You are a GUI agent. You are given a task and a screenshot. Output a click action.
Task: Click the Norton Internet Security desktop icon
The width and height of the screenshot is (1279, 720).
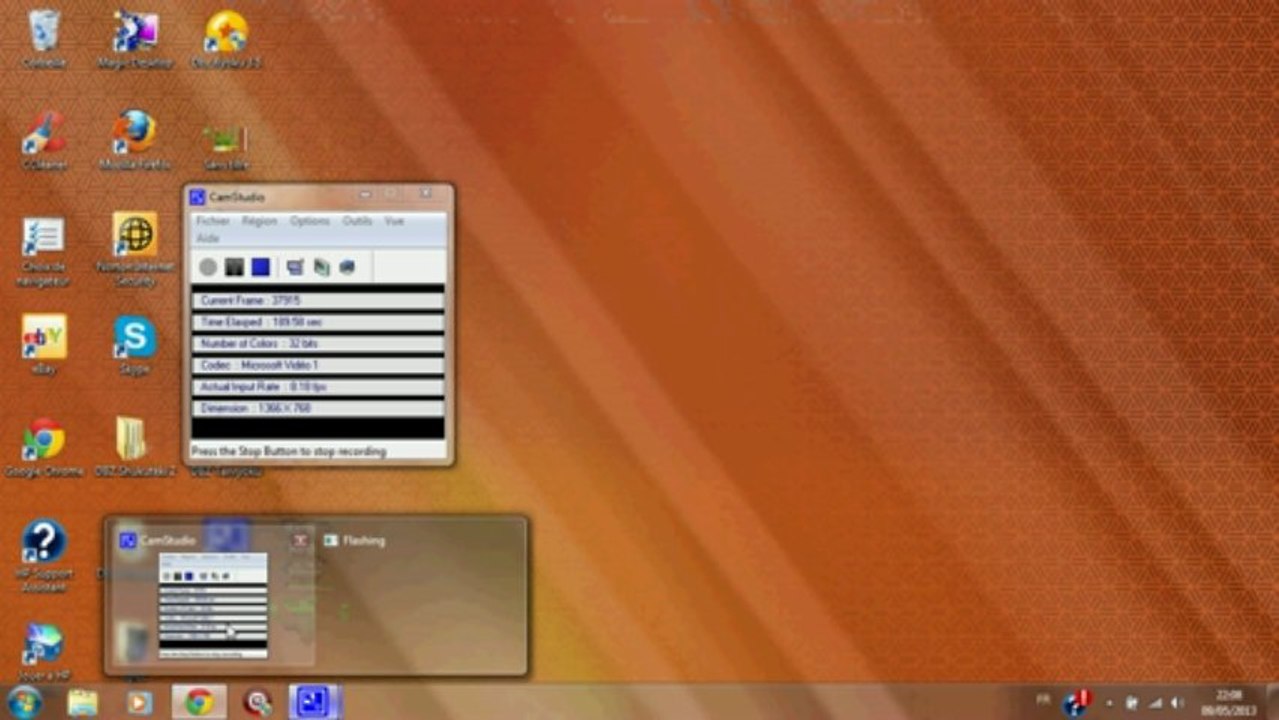(135, 248)
